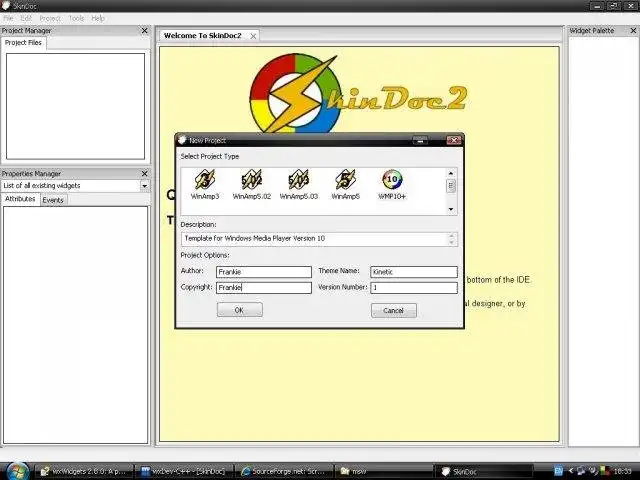This screenshot has height=480, width=640.
Task: Open the File menu
Action: pyautogui.click(x=8, y=18)
